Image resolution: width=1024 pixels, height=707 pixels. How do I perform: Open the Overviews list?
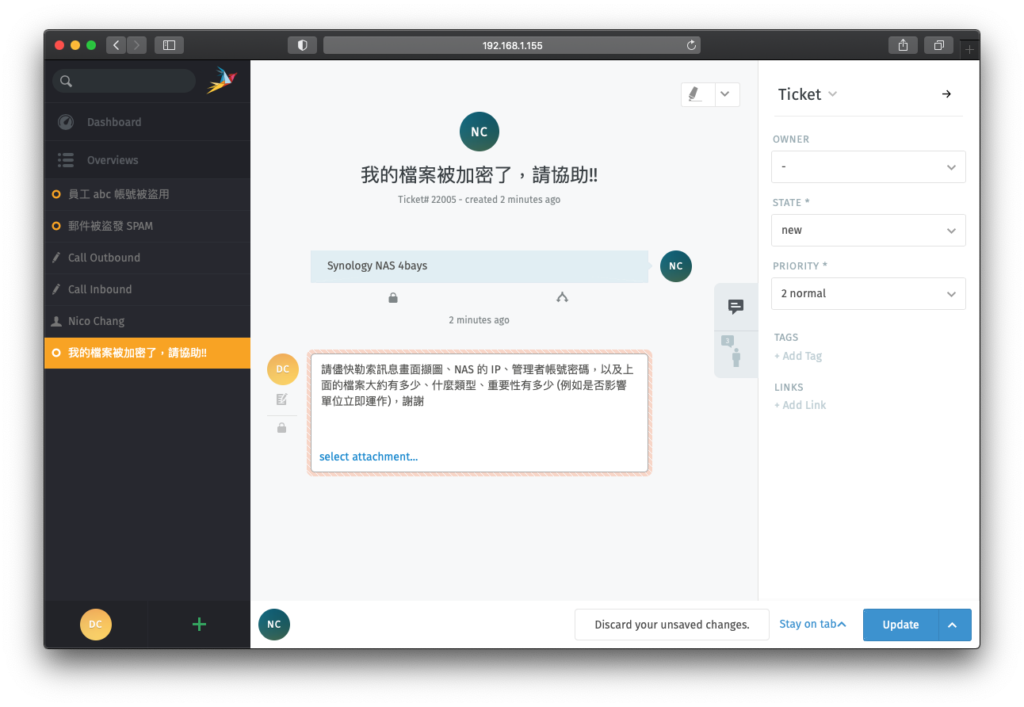pos(147,160)
